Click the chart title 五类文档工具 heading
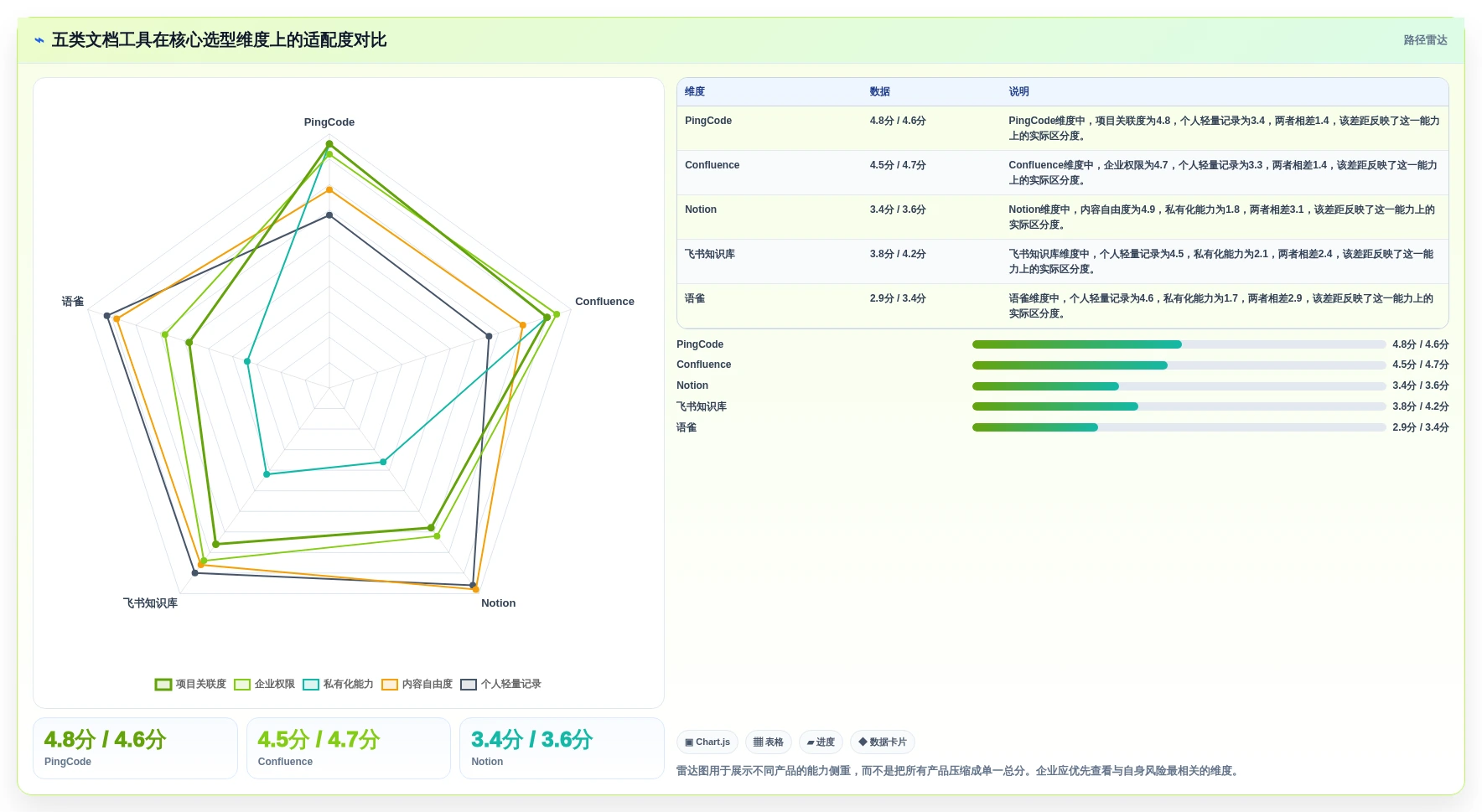 coord(219,40)
